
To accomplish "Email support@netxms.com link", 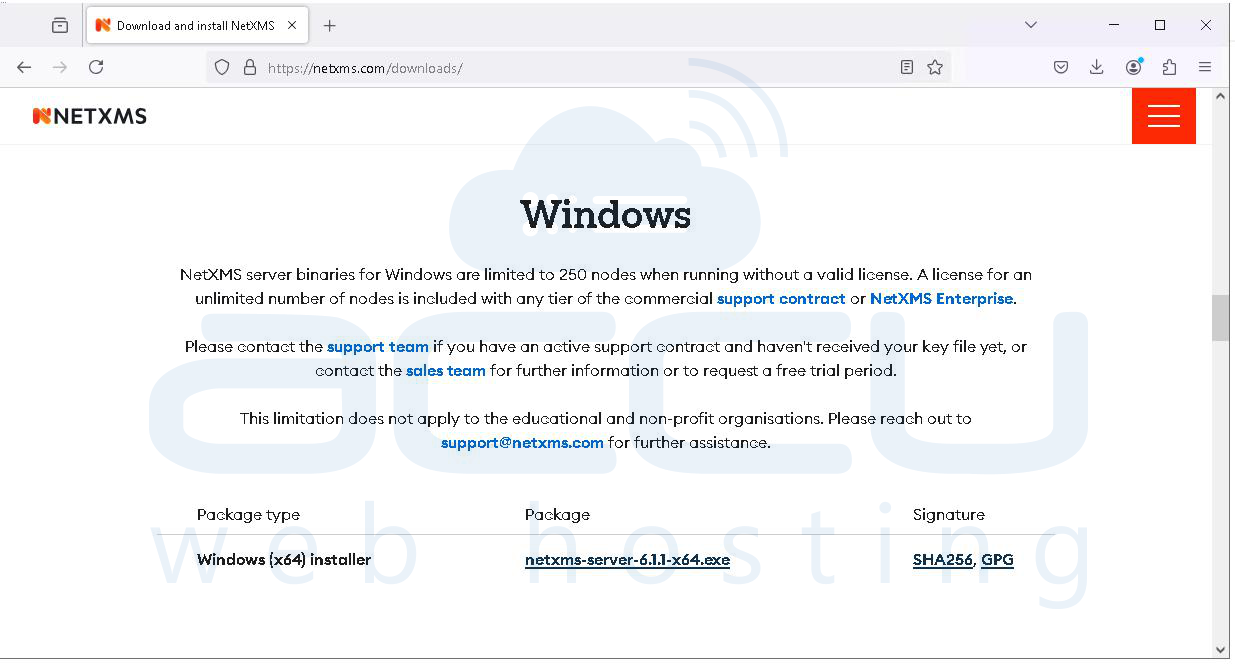I will [x=522, y=443].
